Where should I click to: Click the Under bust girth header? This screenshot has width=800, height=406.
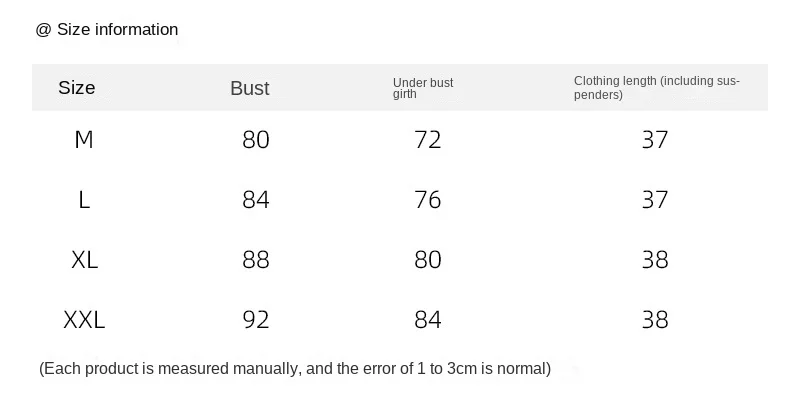[423, 88]
